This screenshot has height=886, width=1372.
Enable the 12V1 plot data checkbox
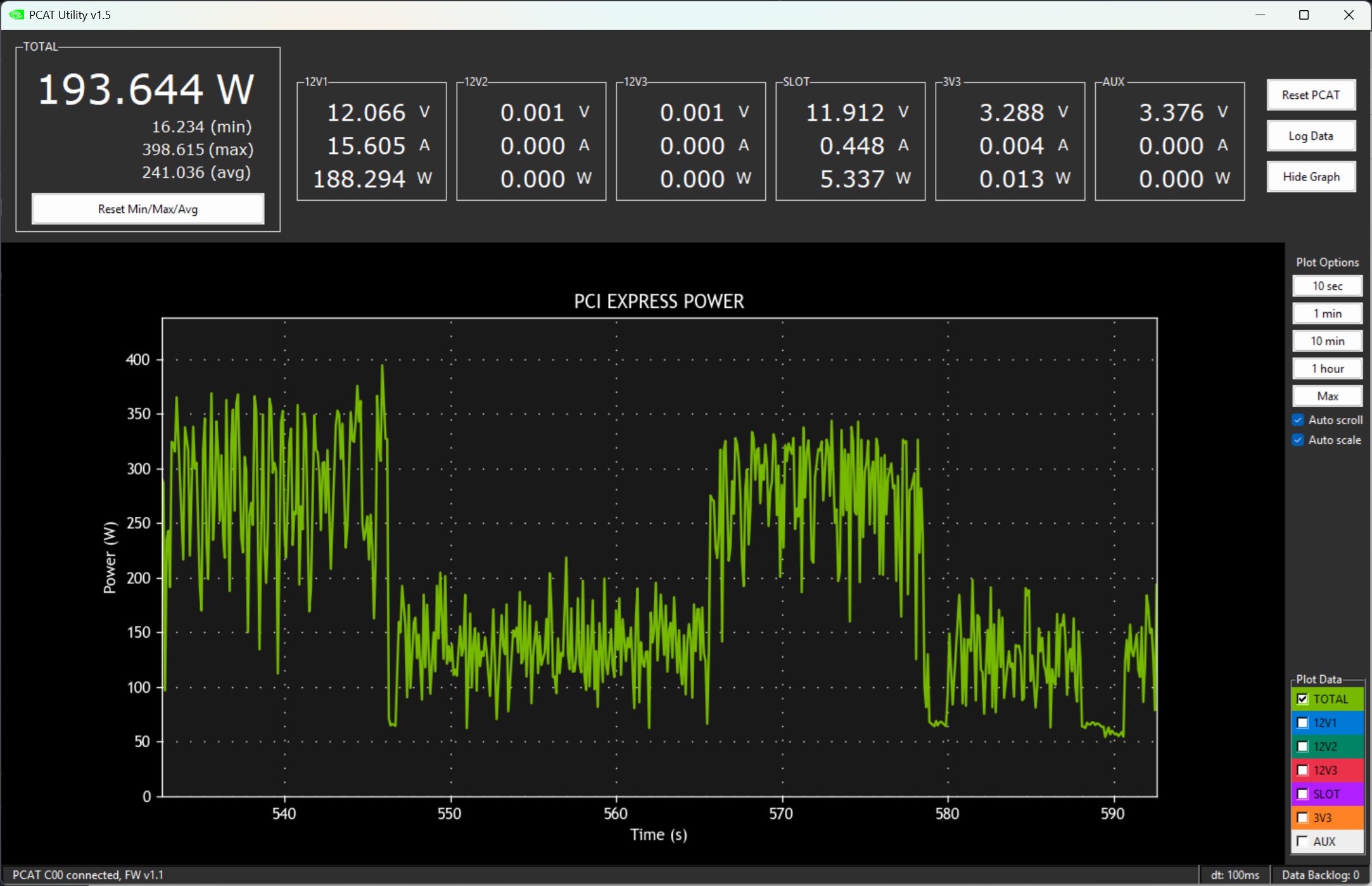click(x=1302, y=723)
